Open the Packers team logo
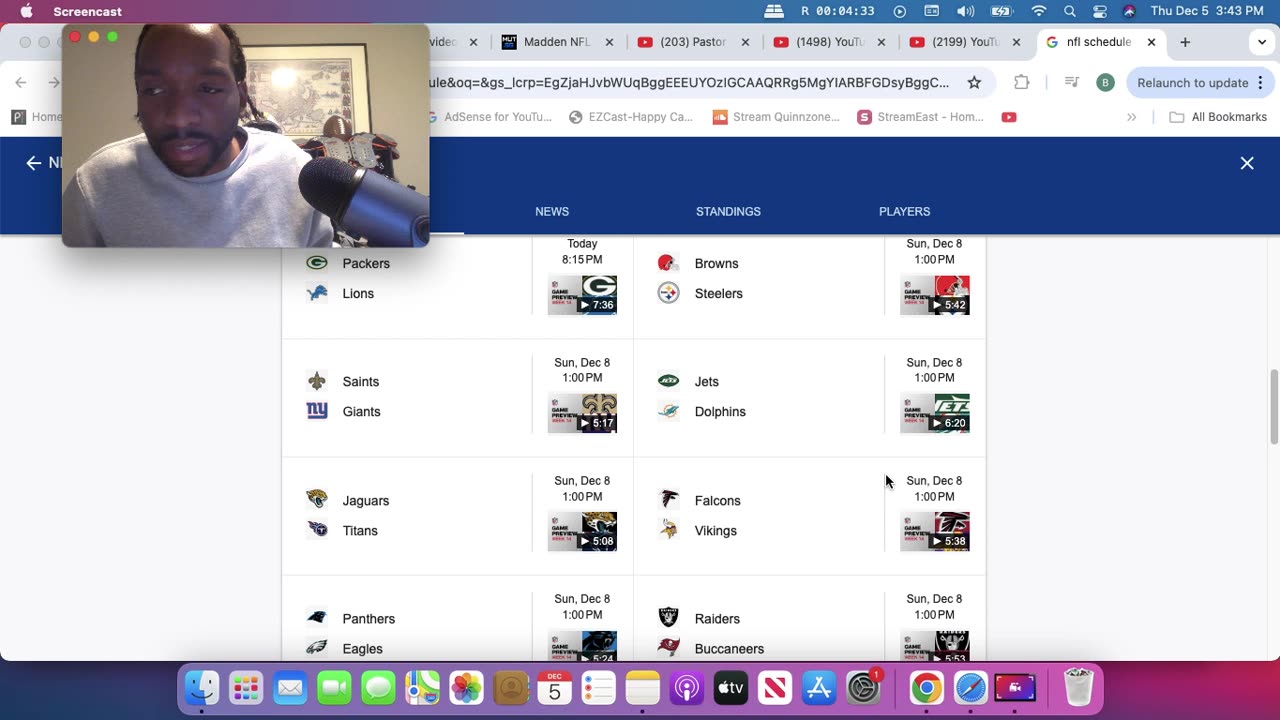This screenshot has width=1280, height=720. 317,263
